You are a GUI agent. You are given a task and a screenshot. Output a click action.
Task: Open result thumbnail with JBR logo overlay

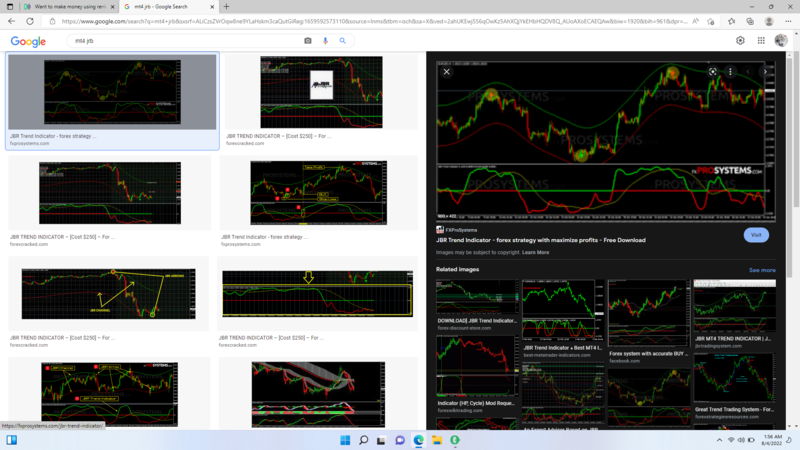[321, 92]
